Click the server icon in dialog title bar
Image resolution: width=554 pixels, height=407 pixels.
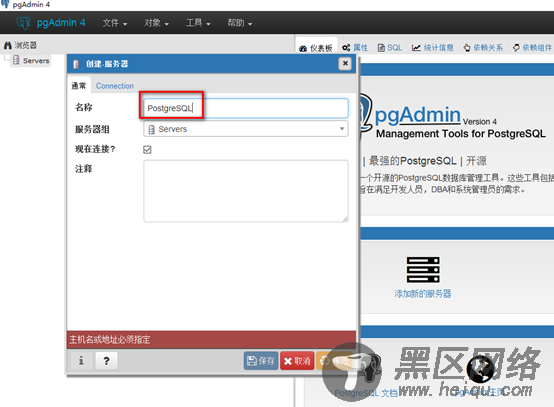(x=76, y=64)
